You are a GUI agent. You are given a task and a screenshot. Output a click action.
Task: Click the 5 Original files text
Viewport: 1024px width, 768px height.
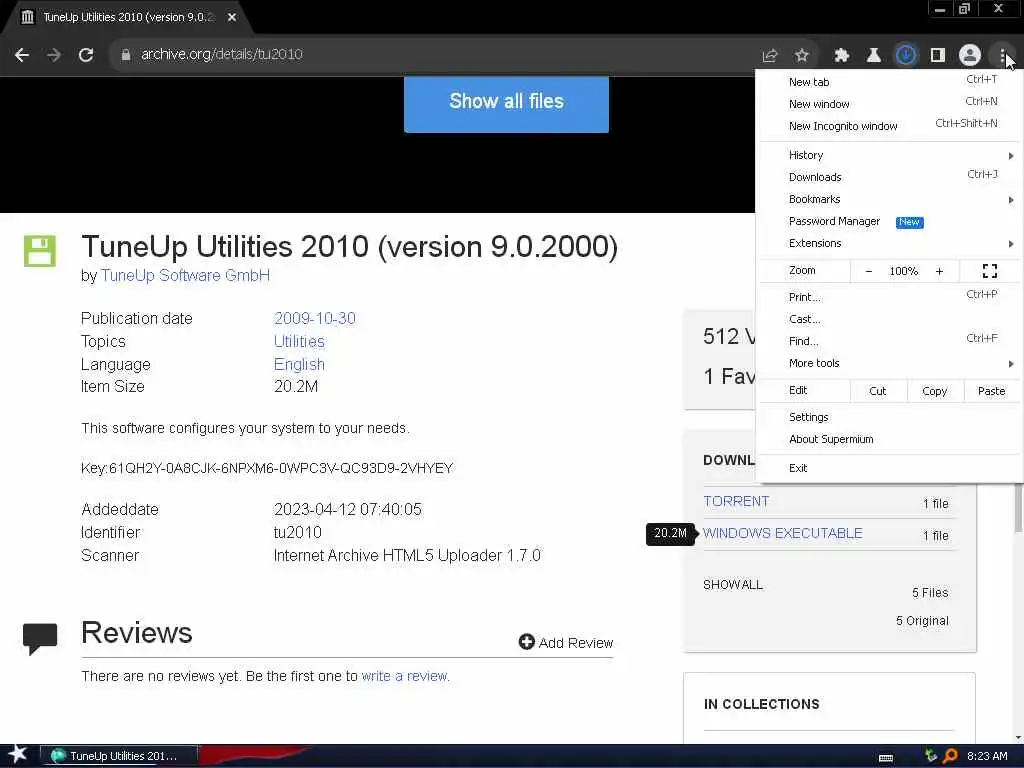922,620
